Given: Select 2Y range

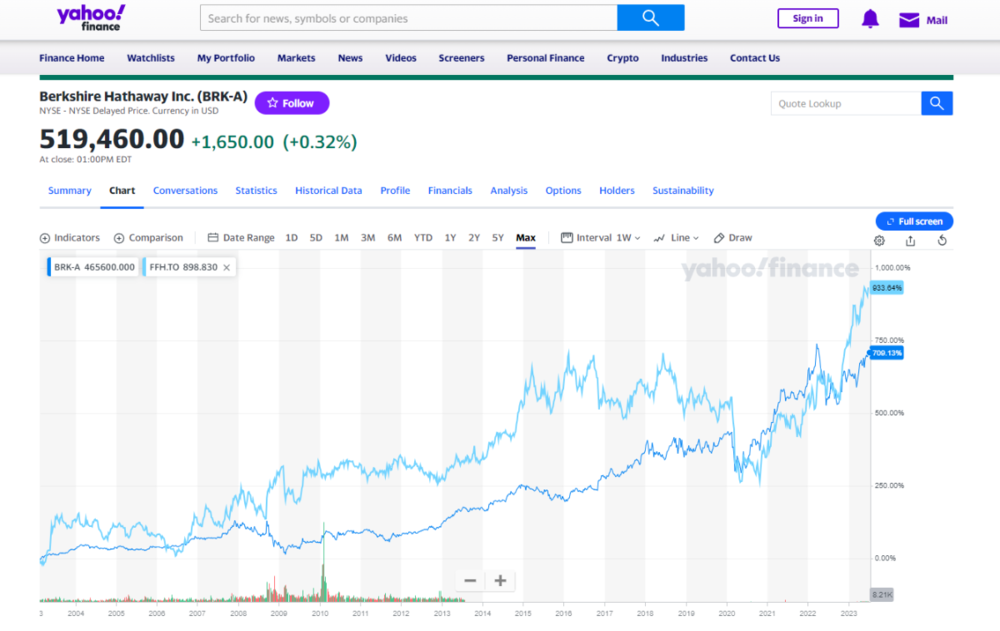Looking at the screenshot, I should [474, 237].
